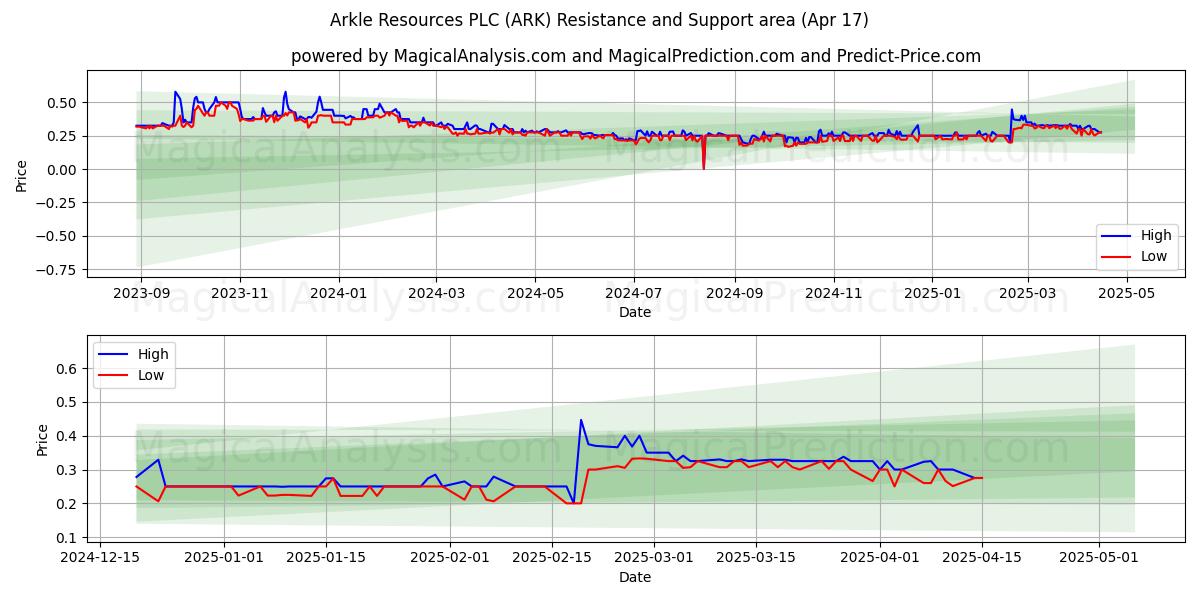Click the bottom chart 'Date' axis label

pos(635,577)
